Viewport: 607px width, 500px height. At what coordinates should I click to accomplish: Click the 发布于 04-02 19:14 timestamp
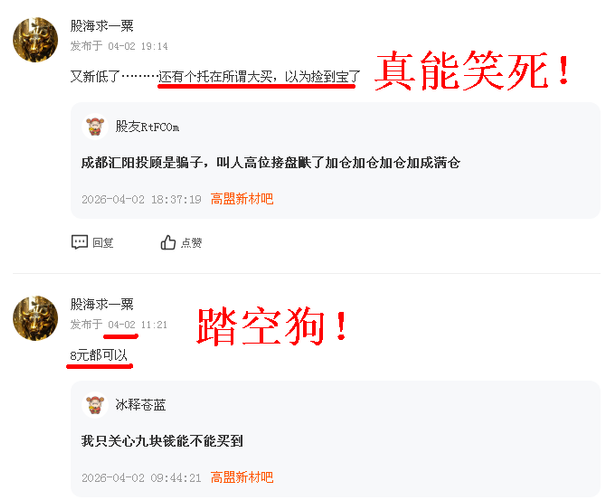[x=119, y=46]
